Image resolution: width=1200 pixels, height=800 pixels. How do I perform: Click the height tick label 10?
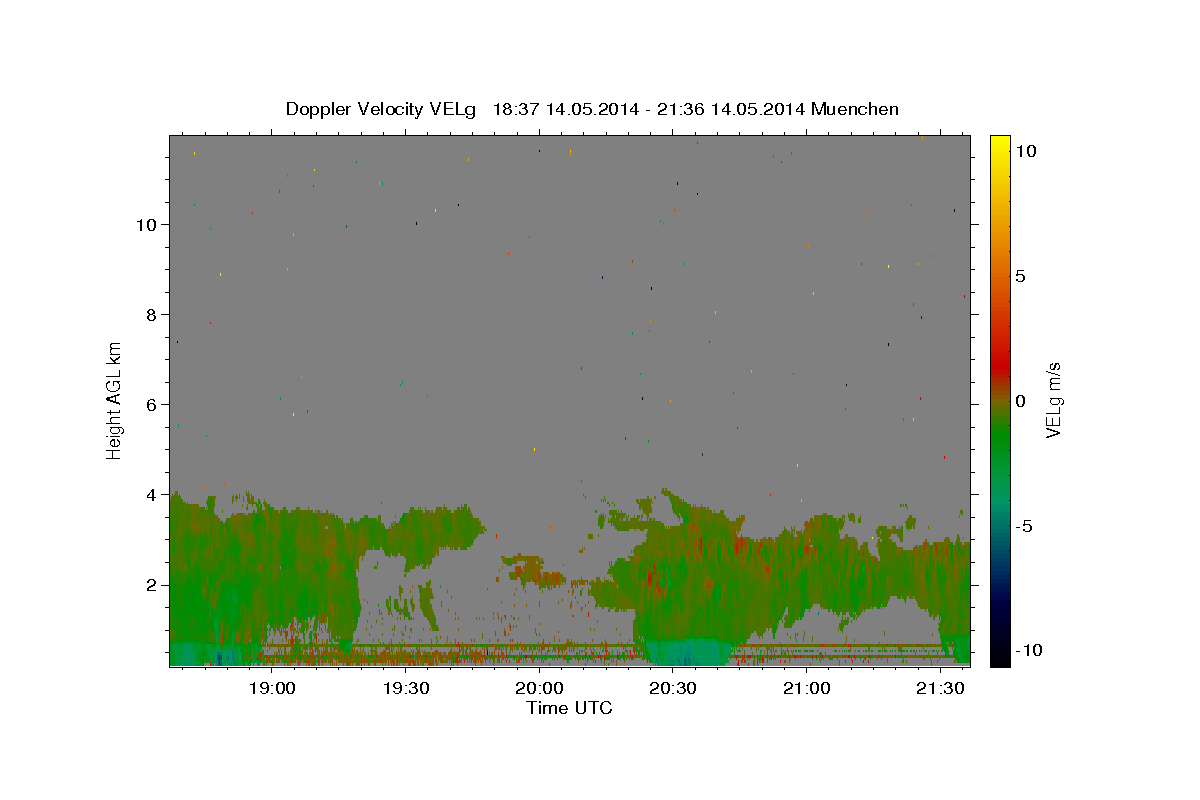(146, 224)
